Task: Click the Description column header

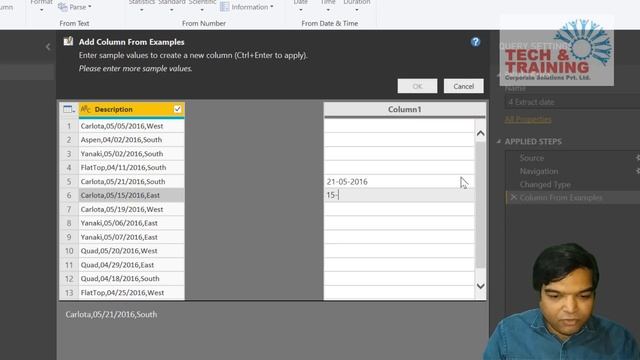Action: click(x=131, y=109)
